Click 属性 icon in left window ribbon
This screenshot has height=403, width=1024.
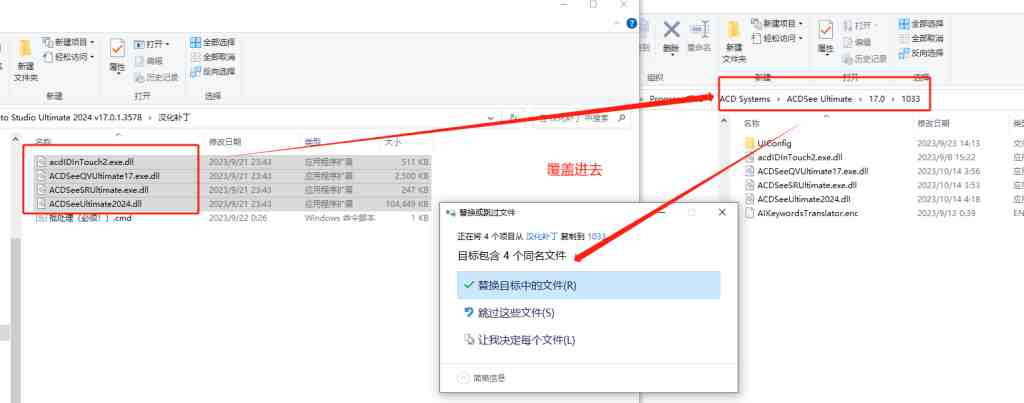click(x=118, y=56)
